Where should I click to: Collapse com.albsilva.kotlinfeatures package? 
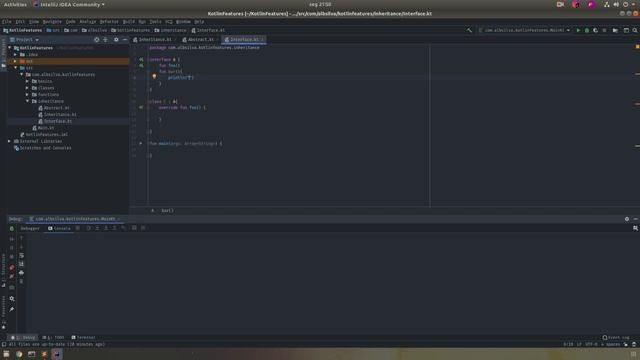pyautogui.click(x=22, y=75)
